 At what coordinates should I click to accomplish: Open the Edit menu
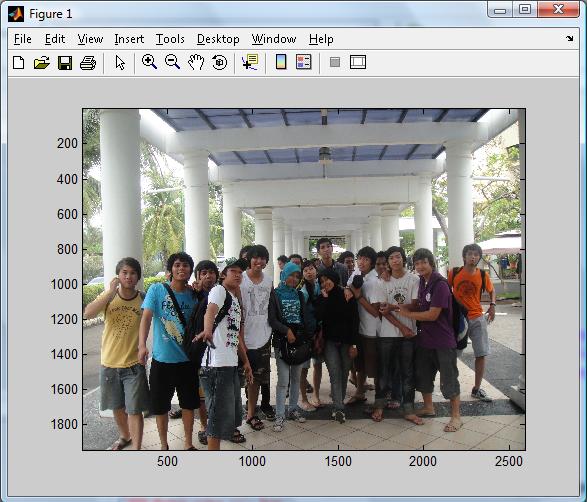pyautogui.click(x=55, y=39)
